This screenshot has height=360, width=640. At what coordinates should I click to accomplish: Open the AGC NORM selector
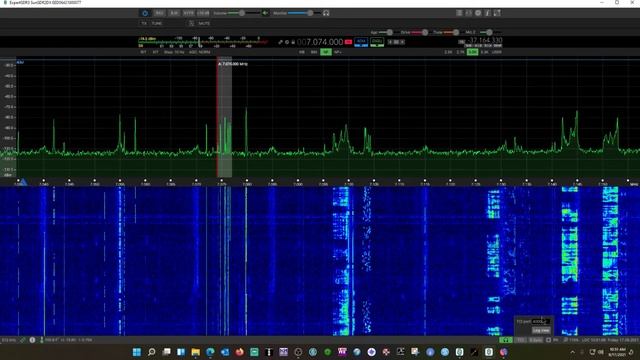(200, 52)
